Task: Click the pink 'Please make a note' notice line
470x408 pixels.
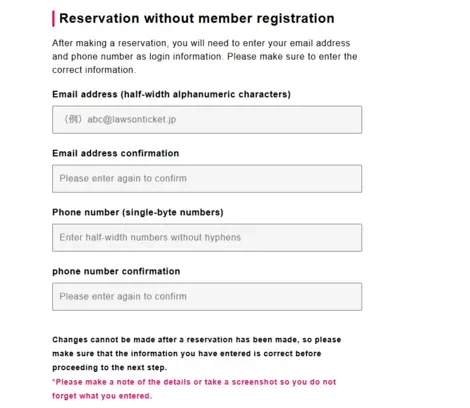Action: point(194,382)
